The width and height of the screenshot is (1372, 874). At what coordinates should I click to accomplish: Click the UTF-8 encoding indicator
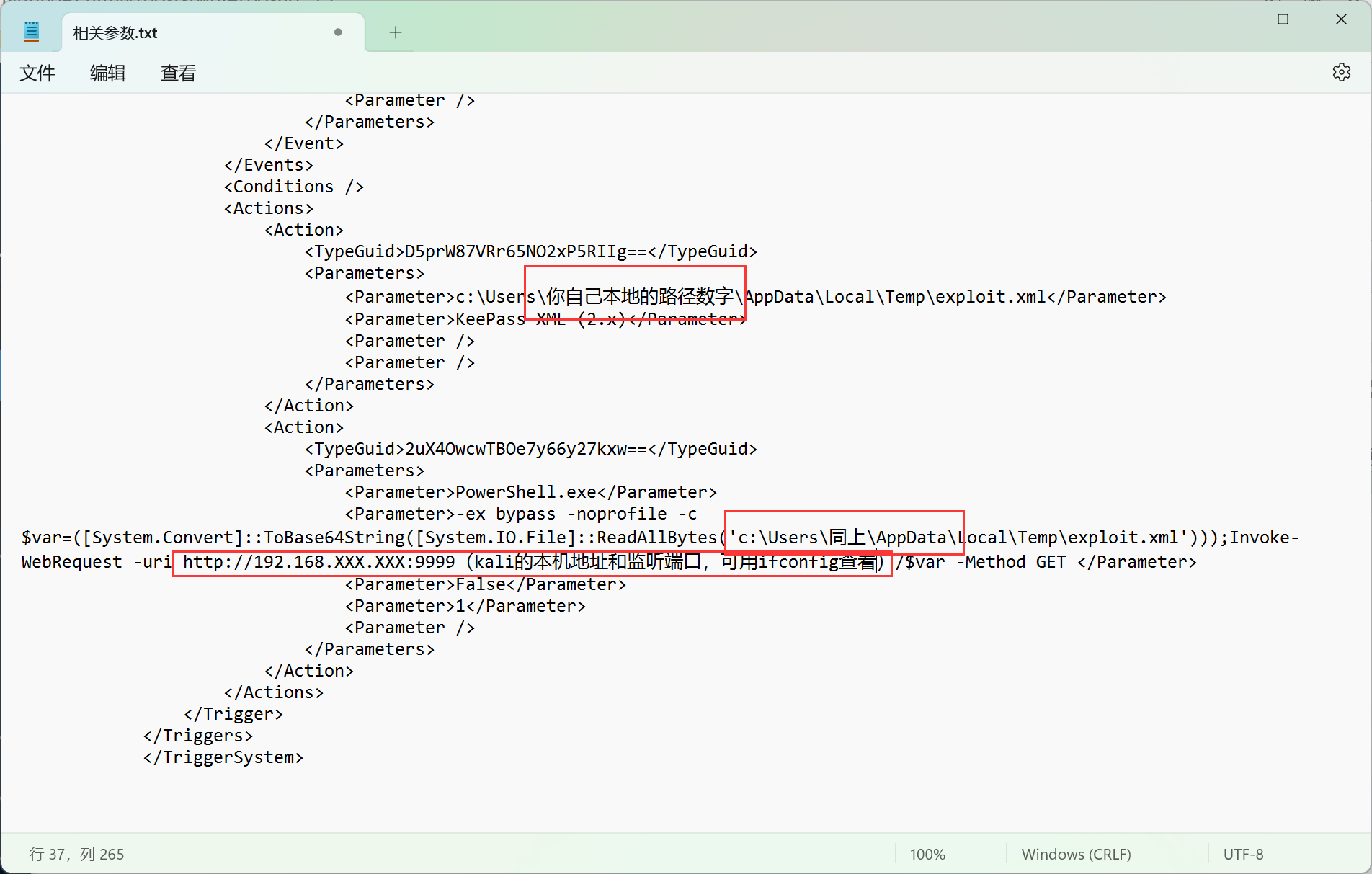click(1243, 854)
